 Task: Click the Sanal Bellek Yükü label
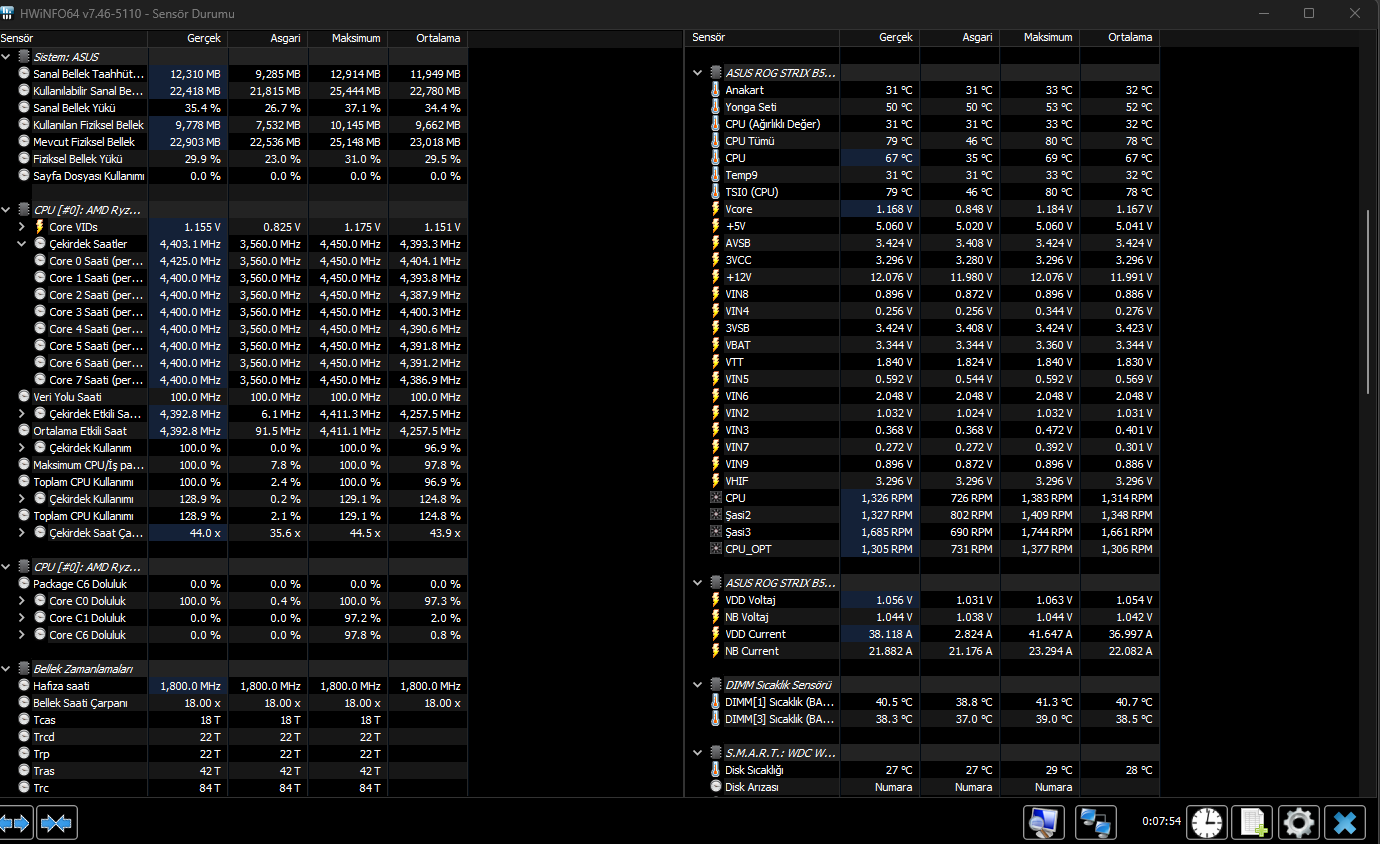pyautogui.click(x=75, y=108)
